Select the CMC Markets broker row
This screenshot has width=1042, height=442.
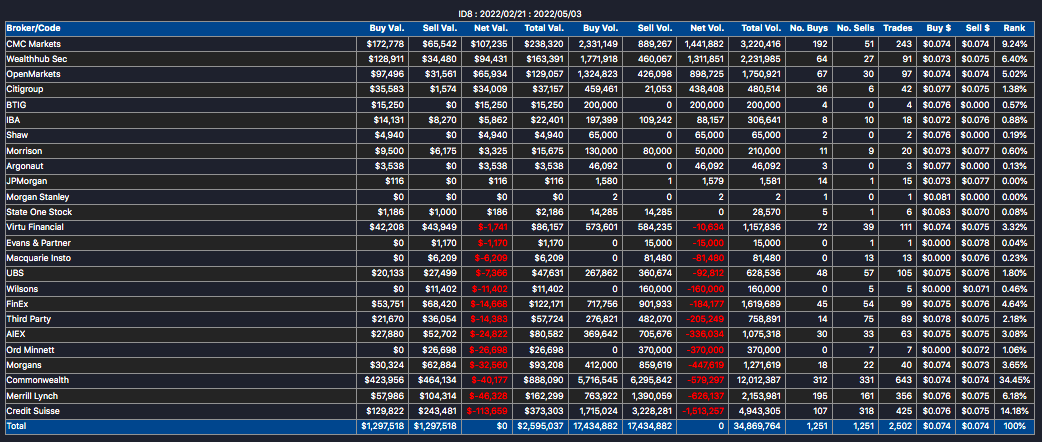coord(521,44)
